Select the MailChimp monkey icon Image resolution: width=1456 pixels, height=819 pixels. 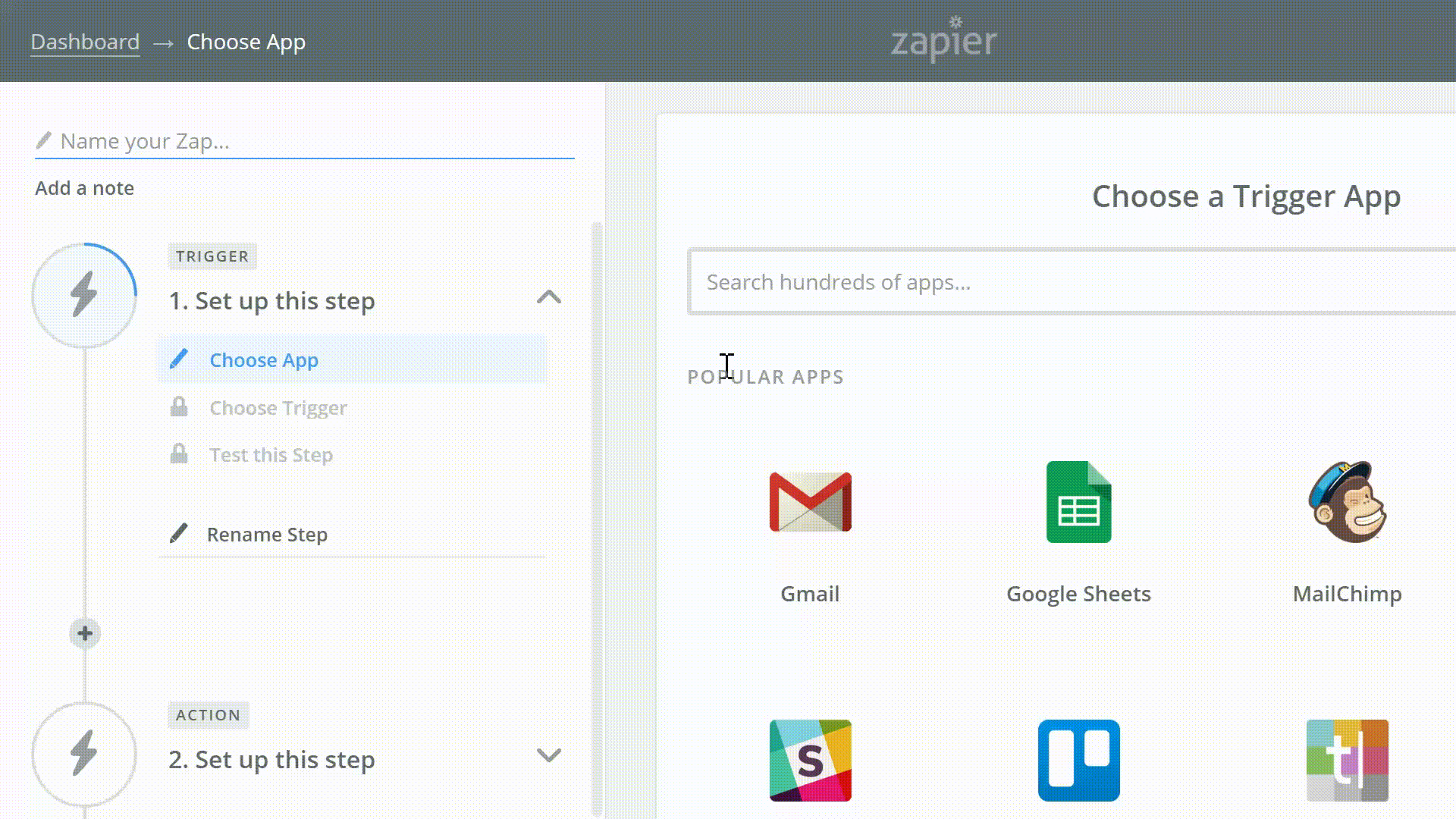click(x=1348, y=502)
